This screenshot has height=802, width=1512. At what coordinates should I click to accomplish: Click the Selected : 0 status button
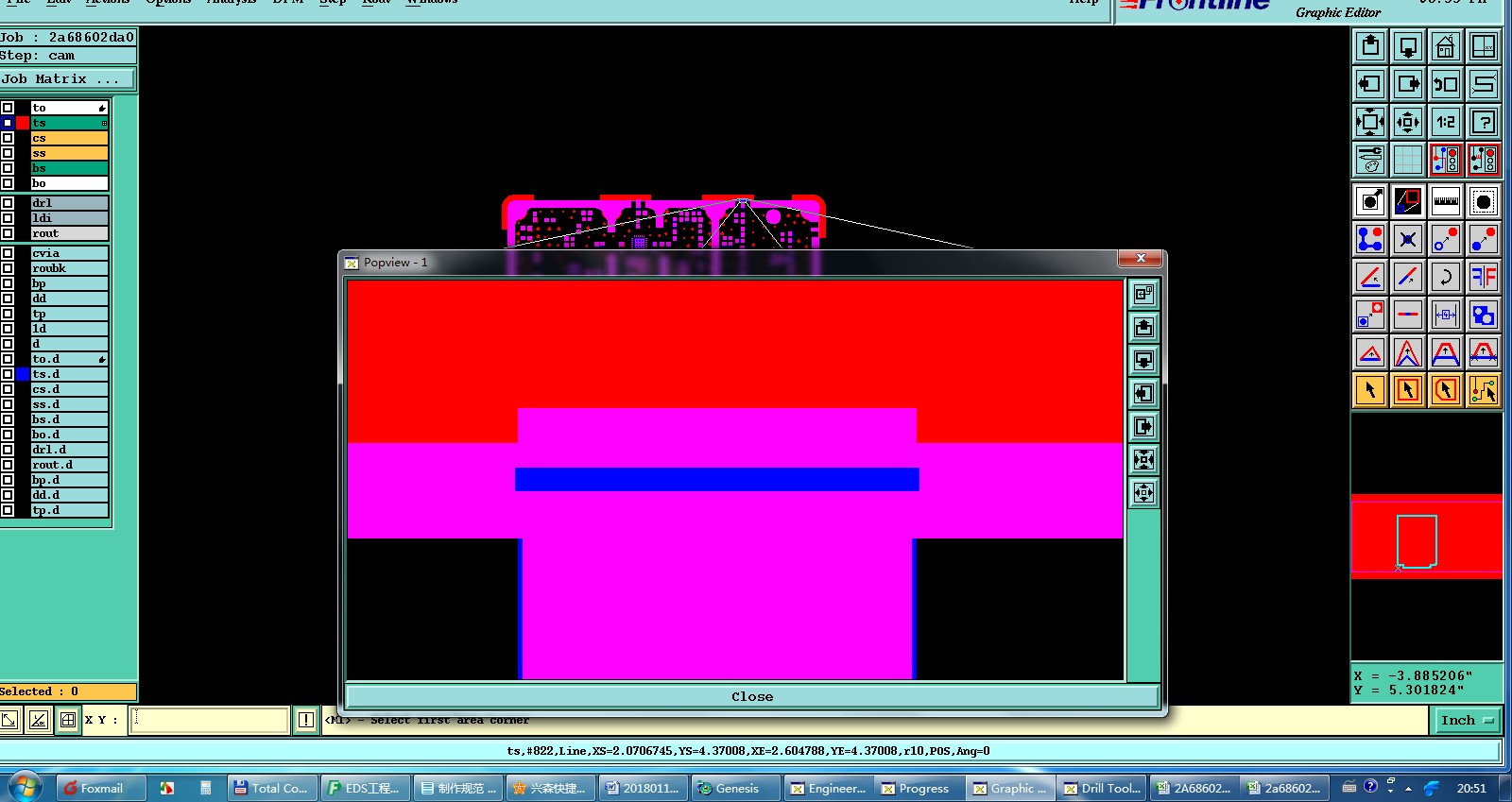click(68, 691)
